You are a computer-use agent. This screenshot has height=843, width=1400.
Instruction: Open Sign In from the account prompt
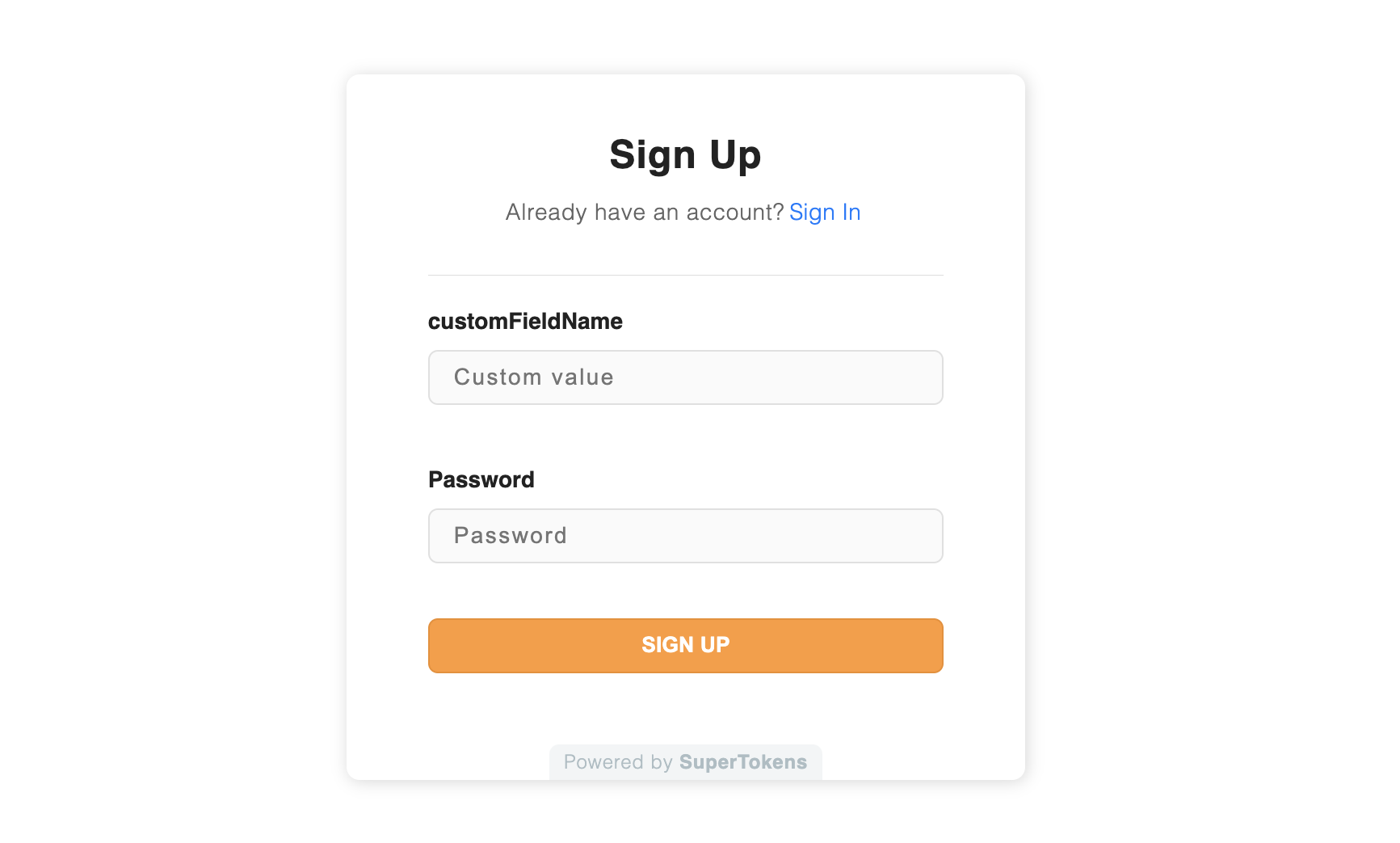coord(825,212)
